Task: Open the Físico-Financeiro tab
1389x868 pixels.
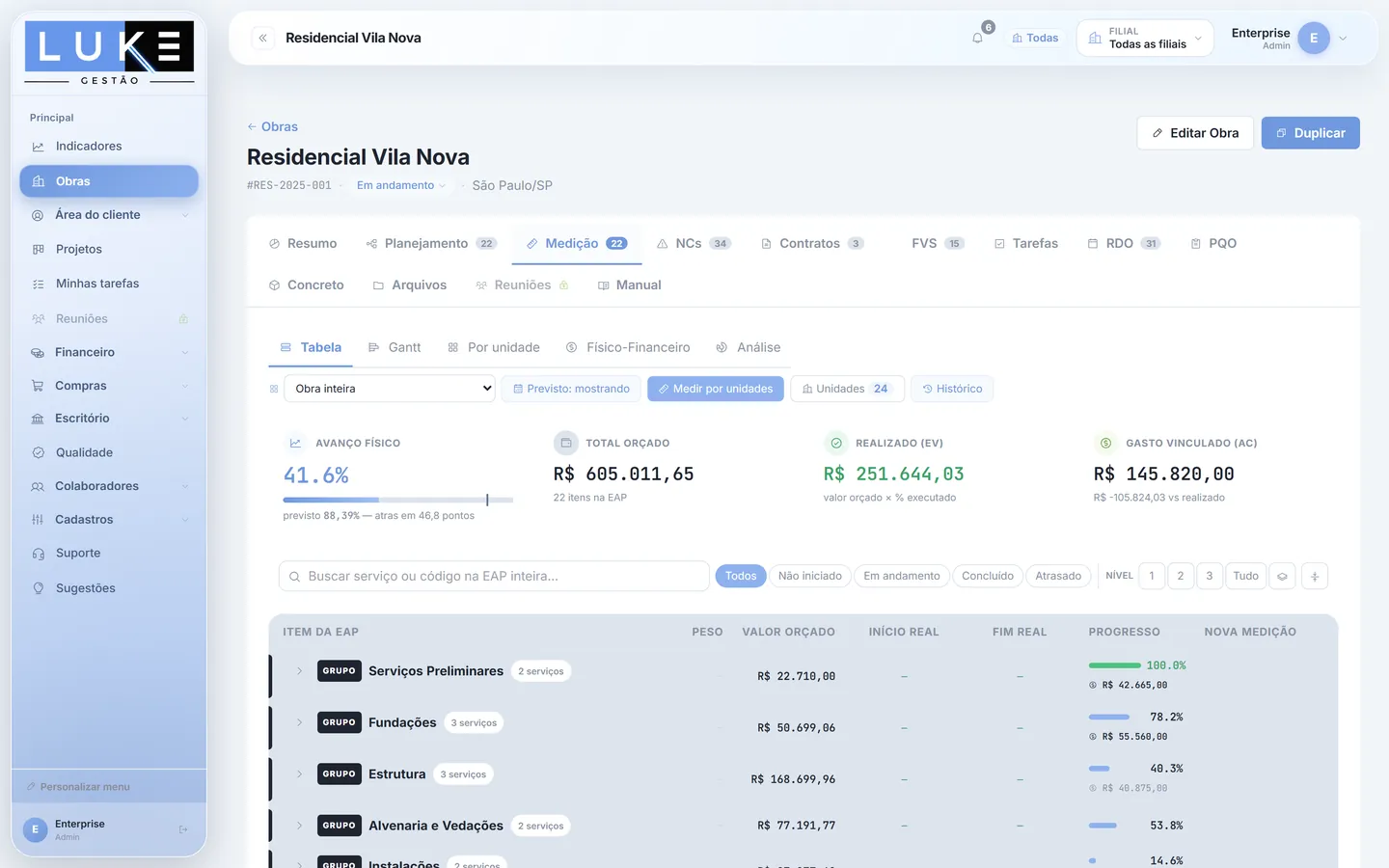Action: pyautogui.click(x=628, y=347)
